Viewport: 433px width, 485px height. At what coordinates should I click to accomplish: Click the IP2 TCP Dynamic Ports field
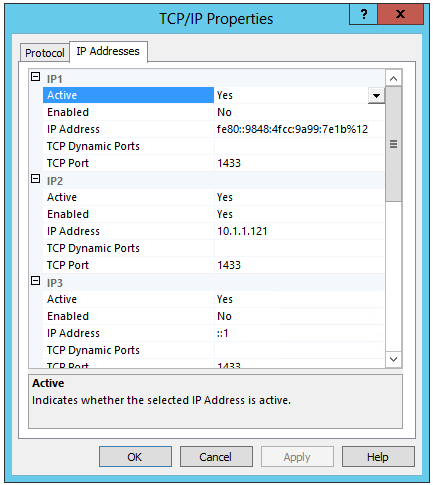(299, 248)
